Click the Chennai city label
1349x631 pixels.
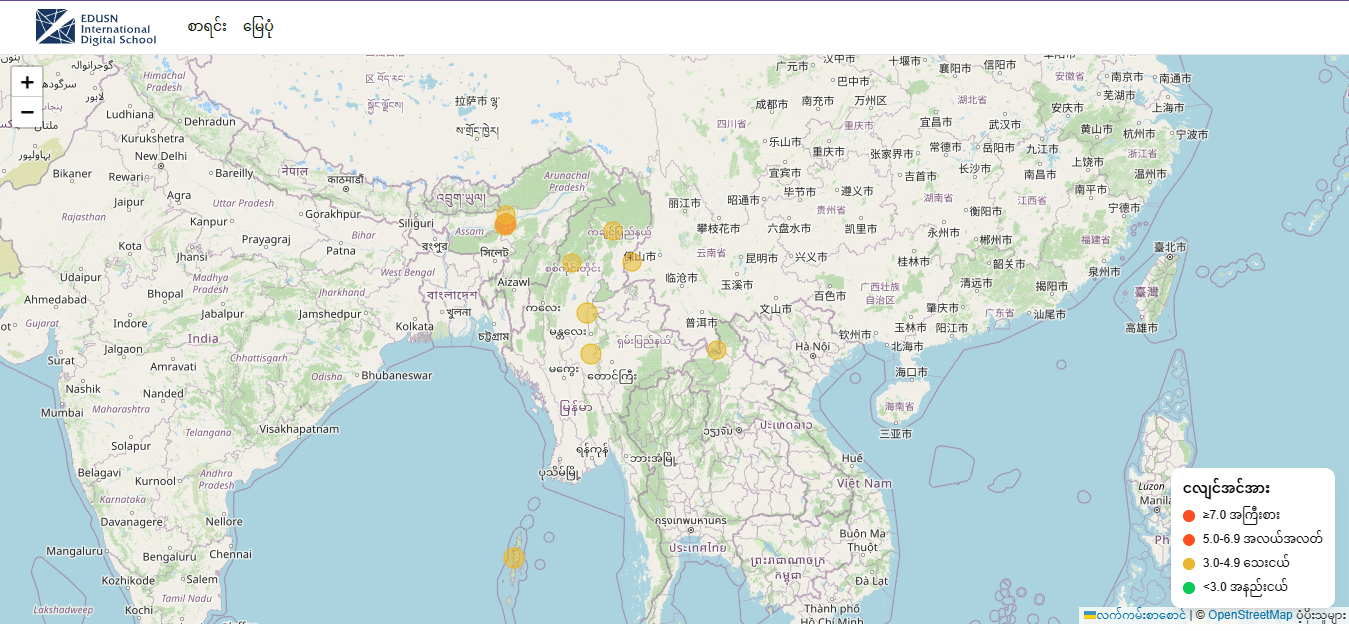[230, 554]
